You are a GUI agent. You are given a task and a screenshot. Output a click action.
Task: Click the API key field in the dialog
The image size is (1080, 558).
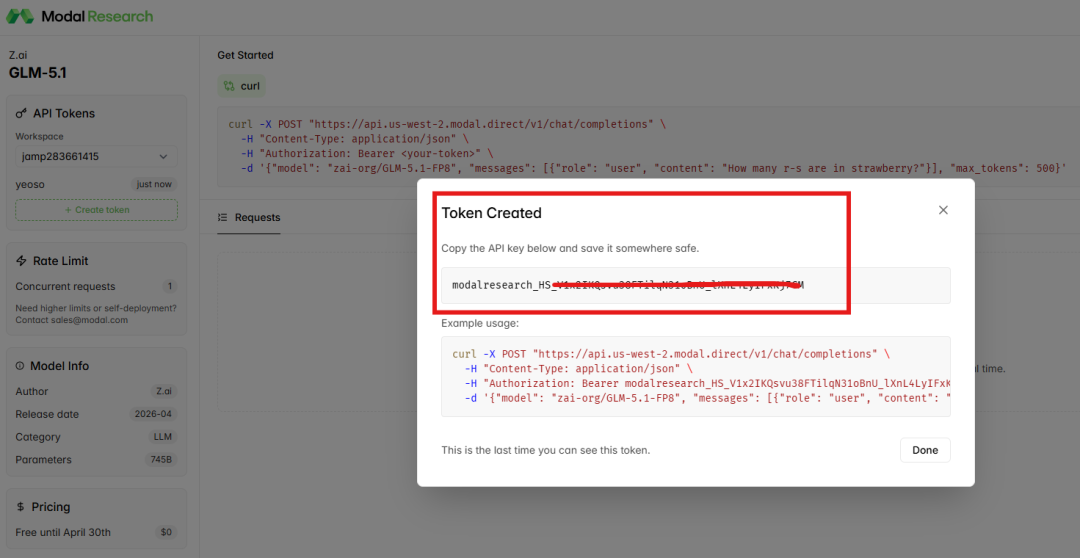tap(696, 285)
